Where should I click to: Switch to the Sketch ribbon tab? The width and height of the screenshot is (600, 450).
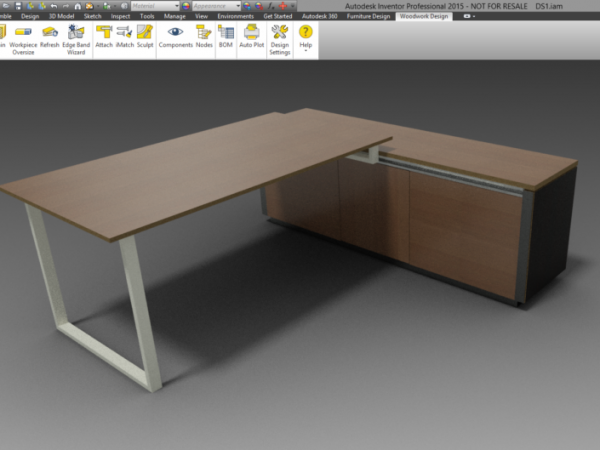click(x=91, y=17)
